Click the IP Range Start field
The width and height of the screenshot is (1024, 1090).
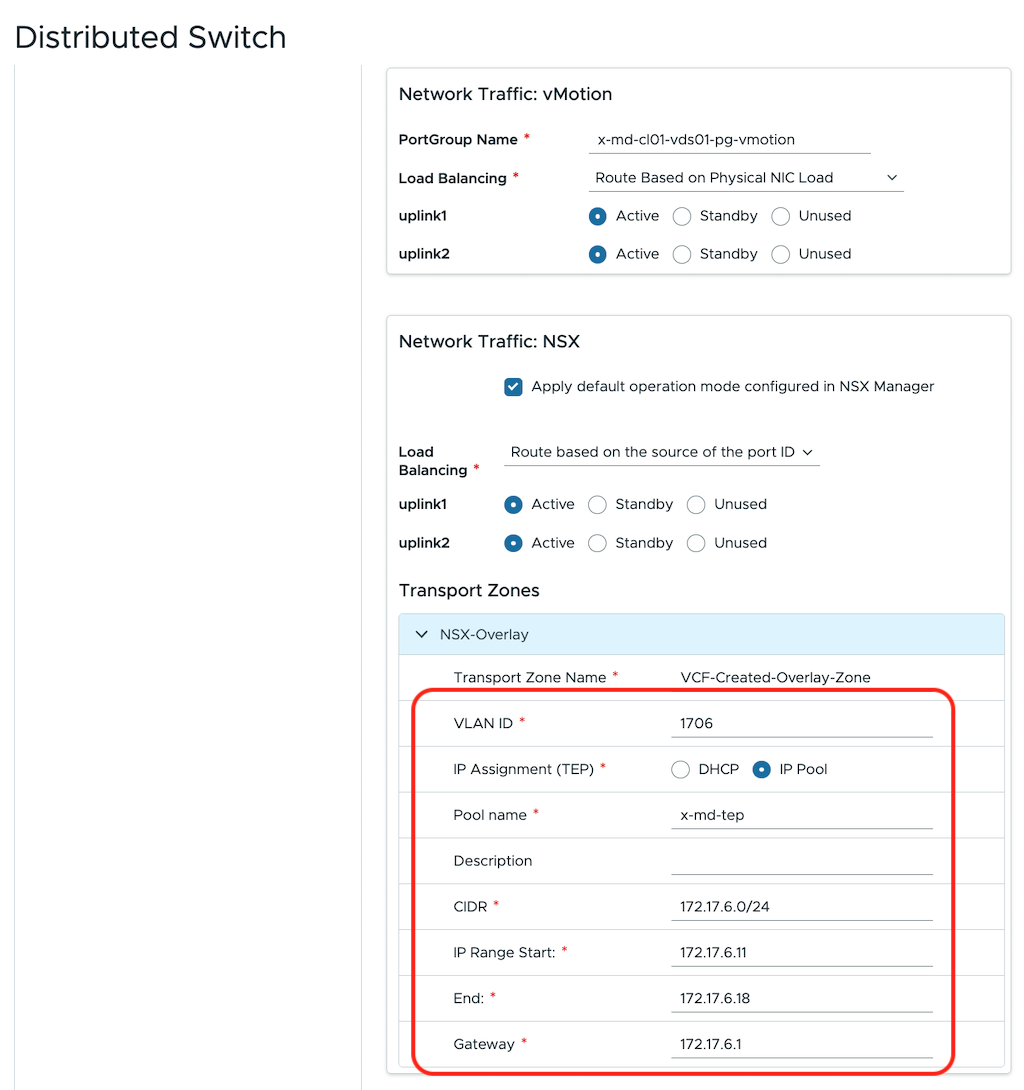tap(802, 953)
